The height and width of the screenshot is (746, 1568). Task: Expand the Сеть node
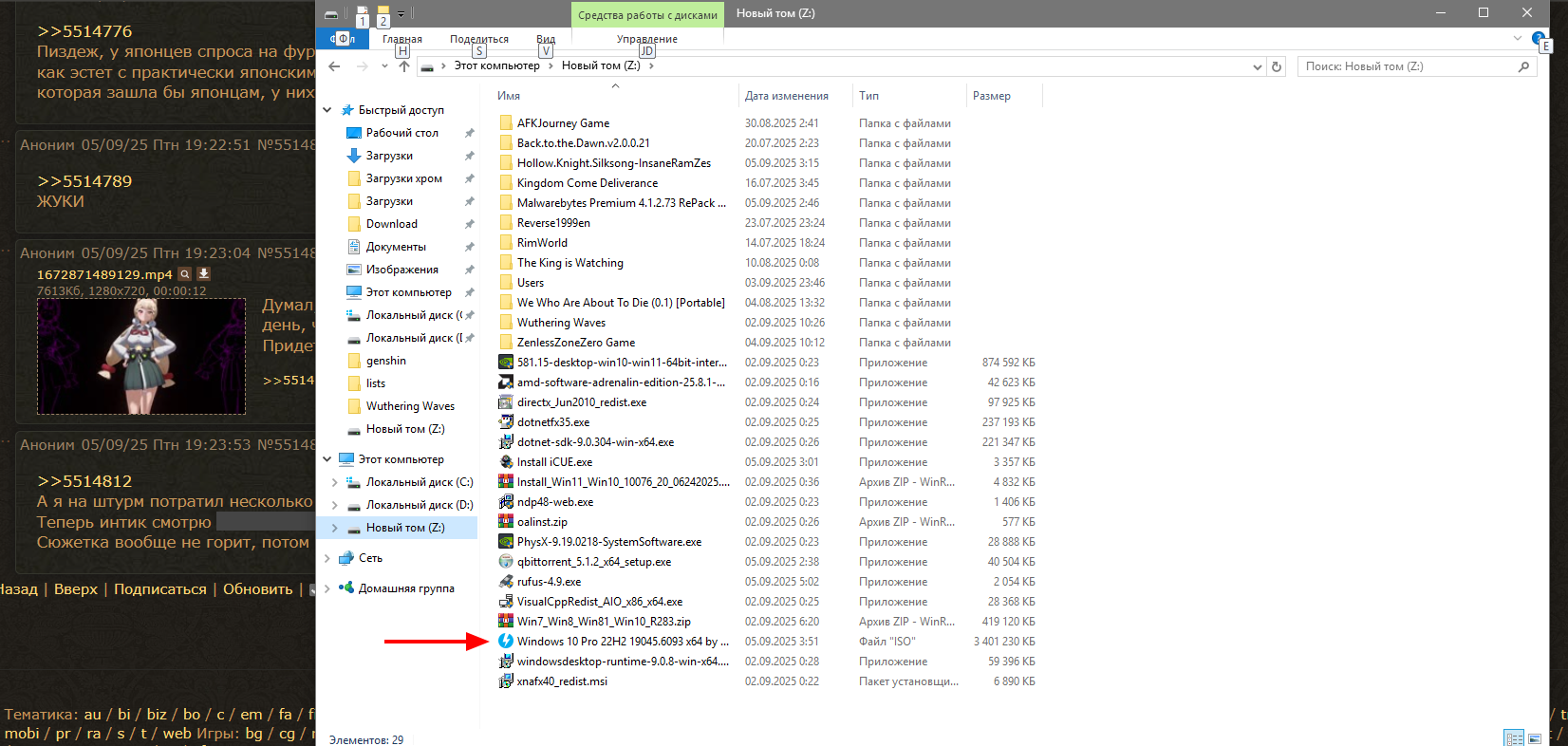click(327, 558)
